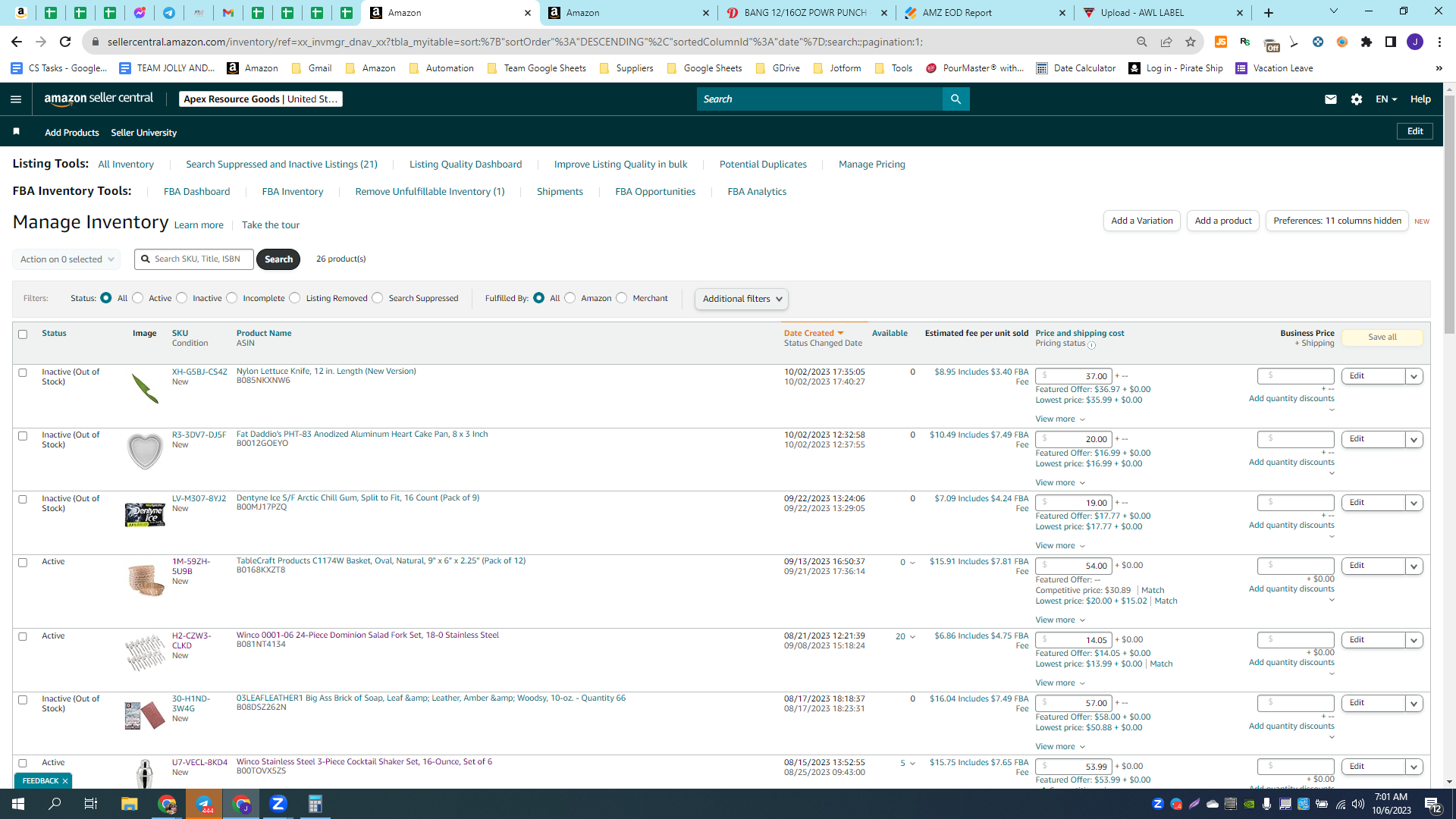Screen dimensions: 1456x819
Task: Click the Add a product button
Action: (x=1223, y=221)
